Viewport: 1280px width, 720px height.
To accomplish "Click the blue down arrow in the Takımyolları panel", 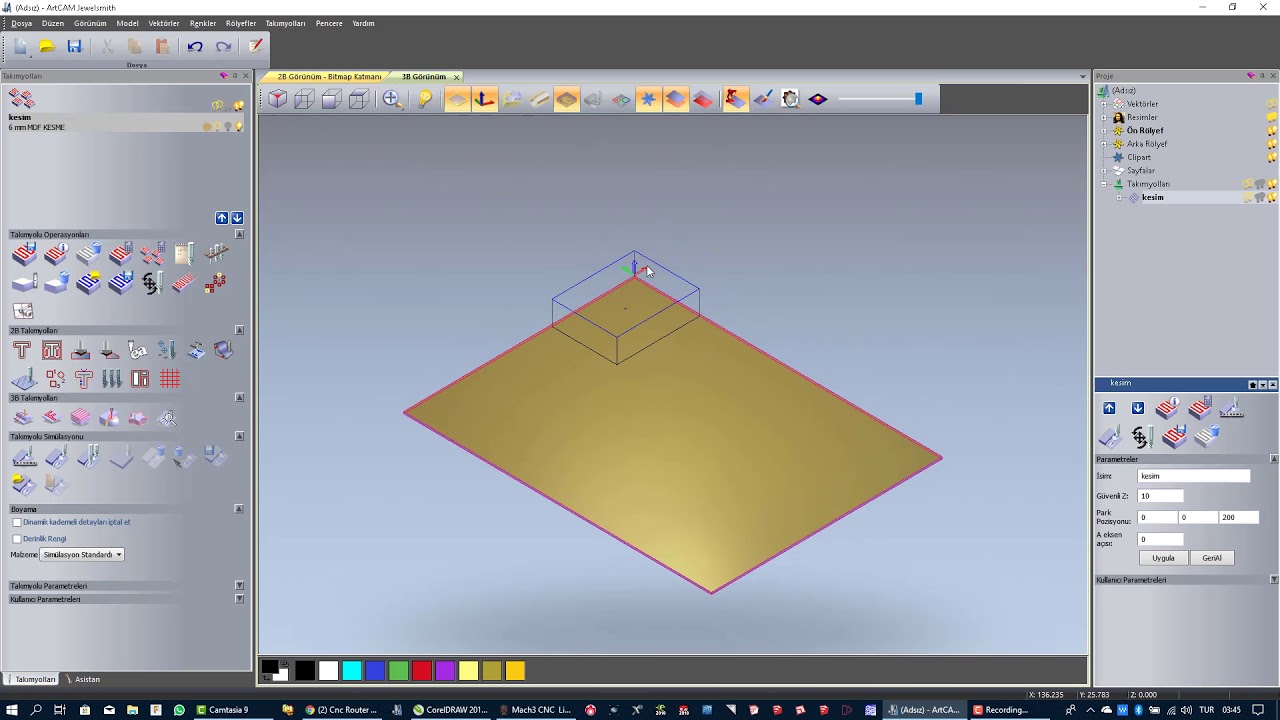I will click(x=237, y=218).
